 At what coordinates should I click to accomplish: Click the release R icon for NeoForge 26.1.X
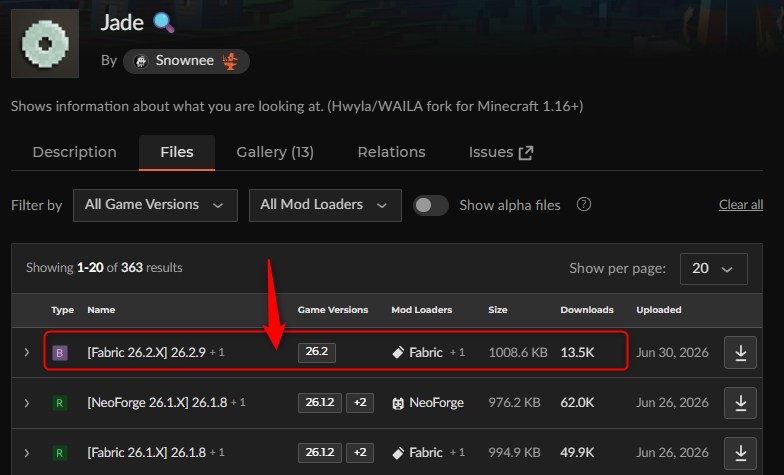60,403
